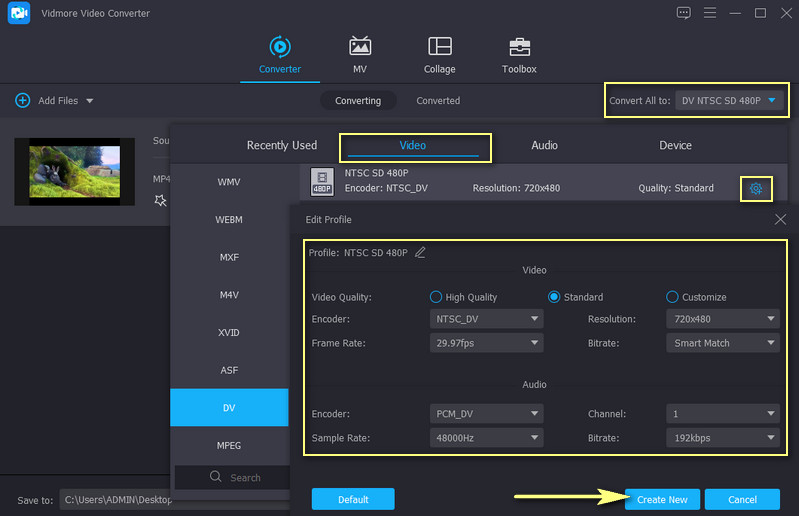Select the High Quality radio button
Image resolution: width=799 pixels, height=516 pixels.
pyautogui.click(x=436, y=297)
